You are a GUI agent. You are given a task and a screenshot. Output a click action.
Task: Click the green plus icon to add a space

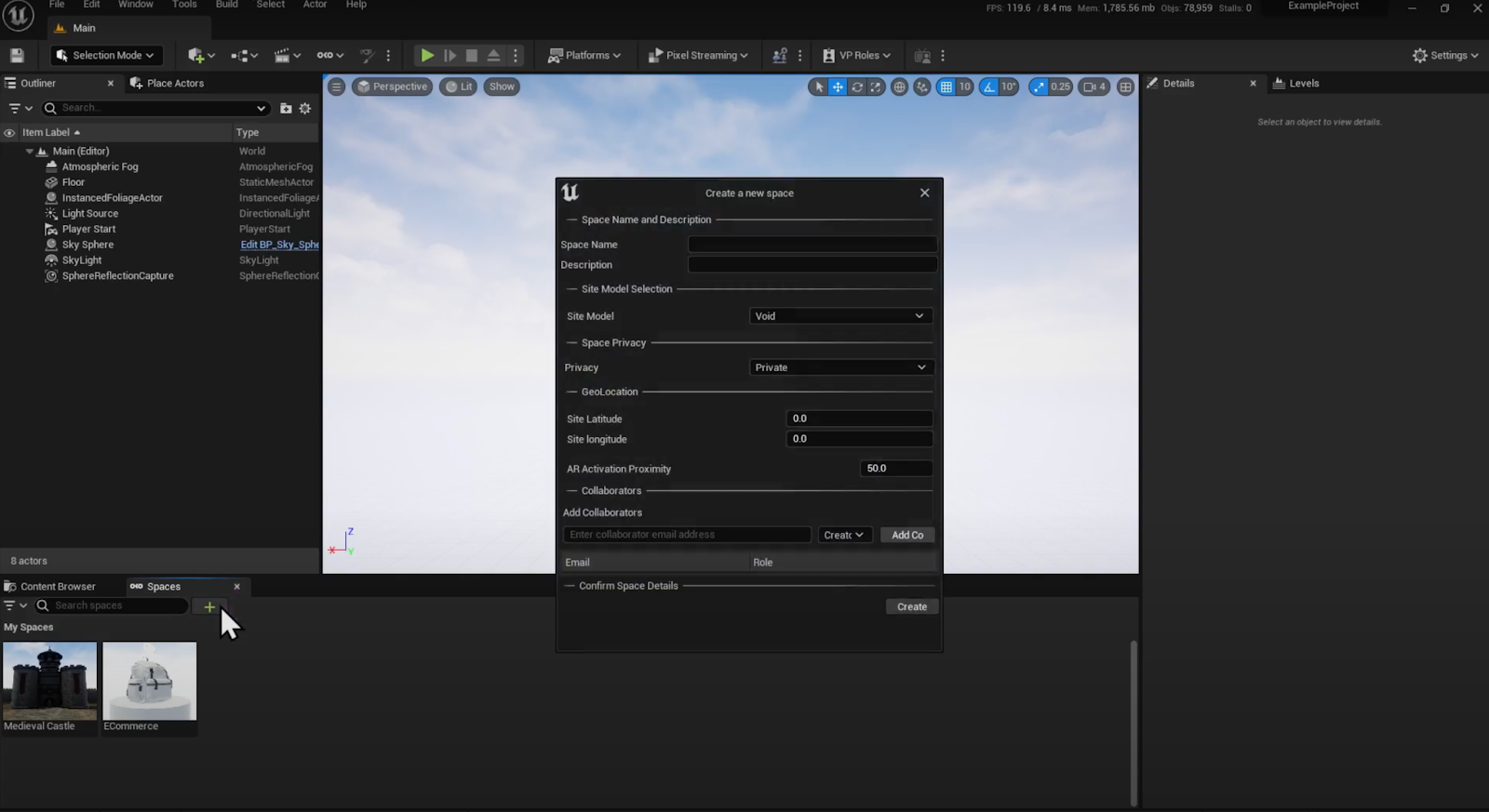point(209,606)
